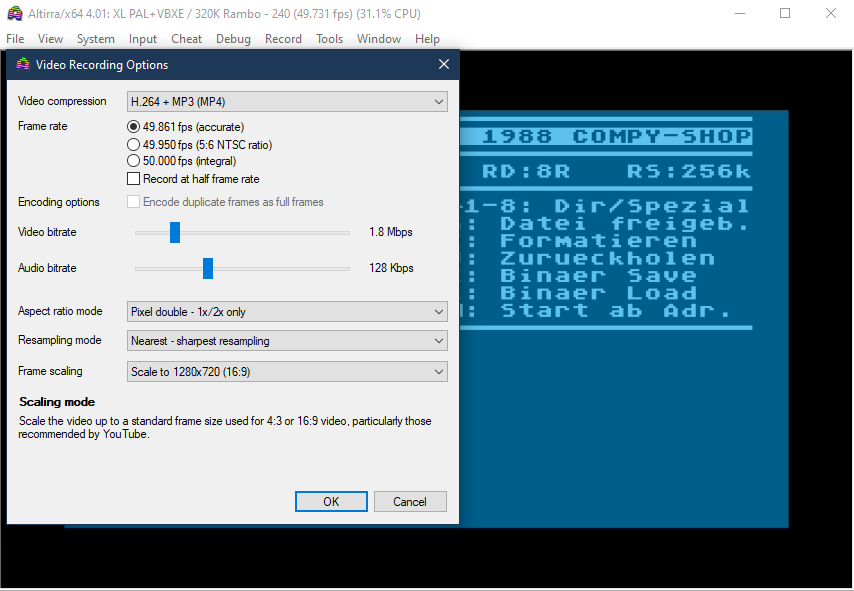The width and height of the screenshot is (854, 591).
Task: Open the Resampling mode combo box
Action: click(287, 341)
